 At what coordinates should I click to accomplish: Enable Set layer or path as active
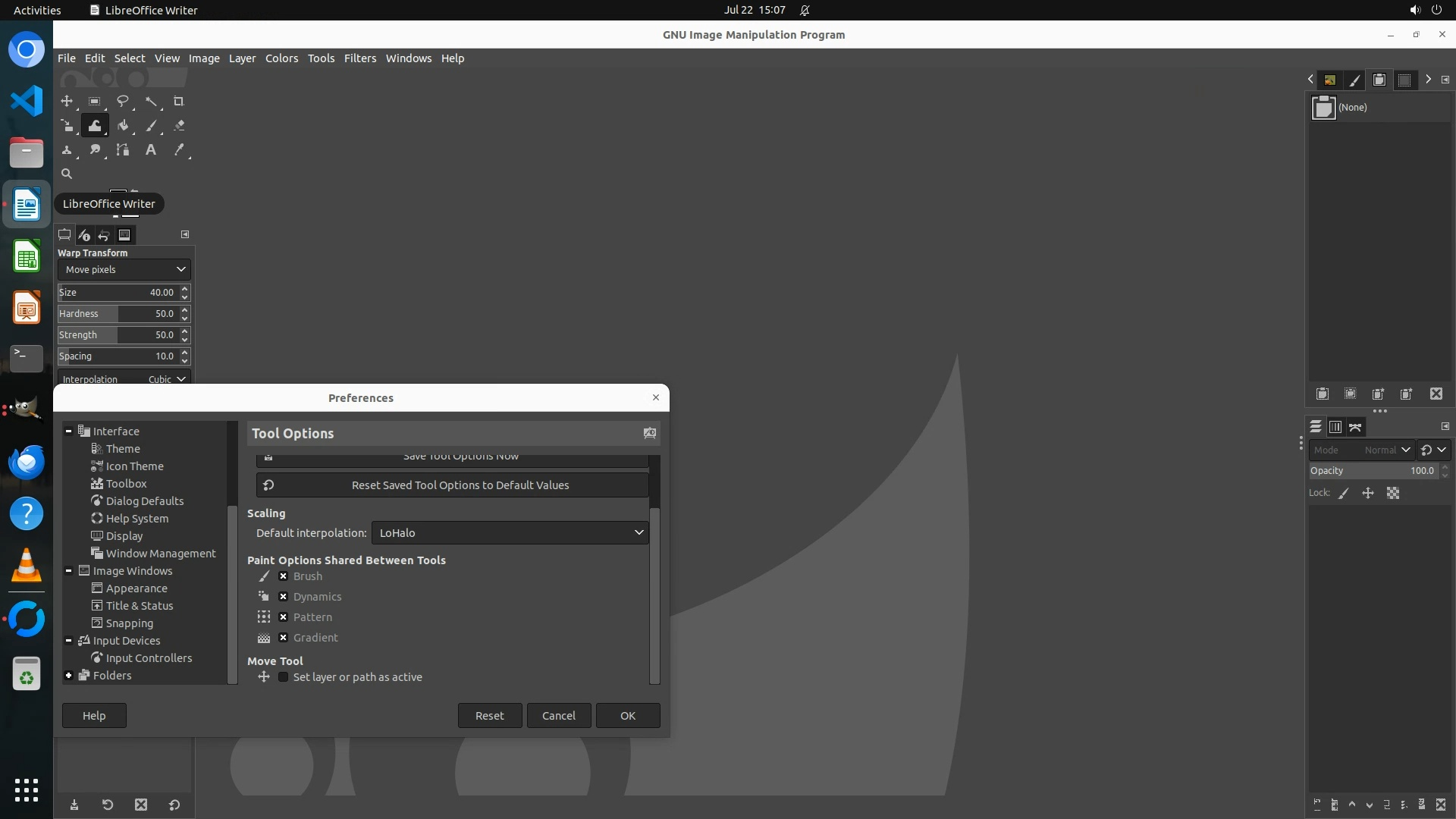coord(284,677)
